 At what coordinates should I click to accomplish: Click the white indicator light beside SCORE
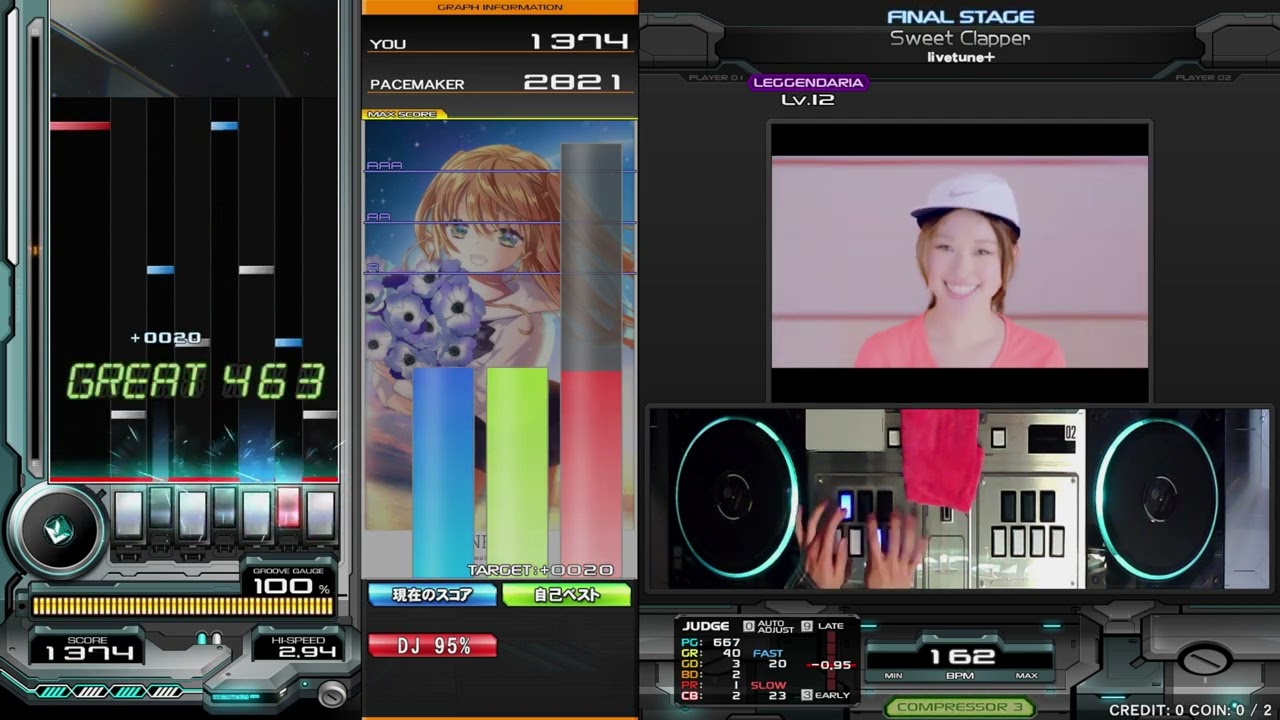tap(216, 638)
